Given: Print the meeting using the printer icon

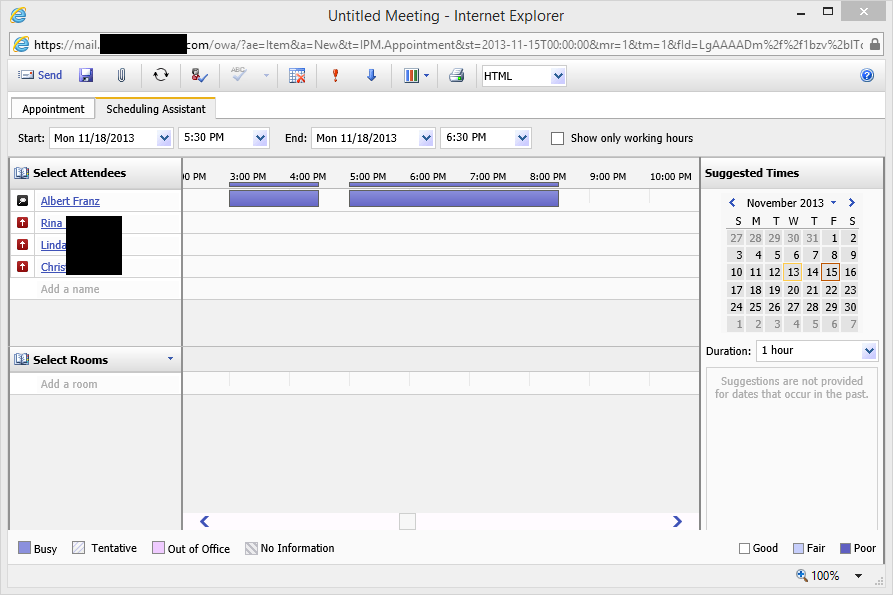Looking at the screenshot, I should (456, 75).
